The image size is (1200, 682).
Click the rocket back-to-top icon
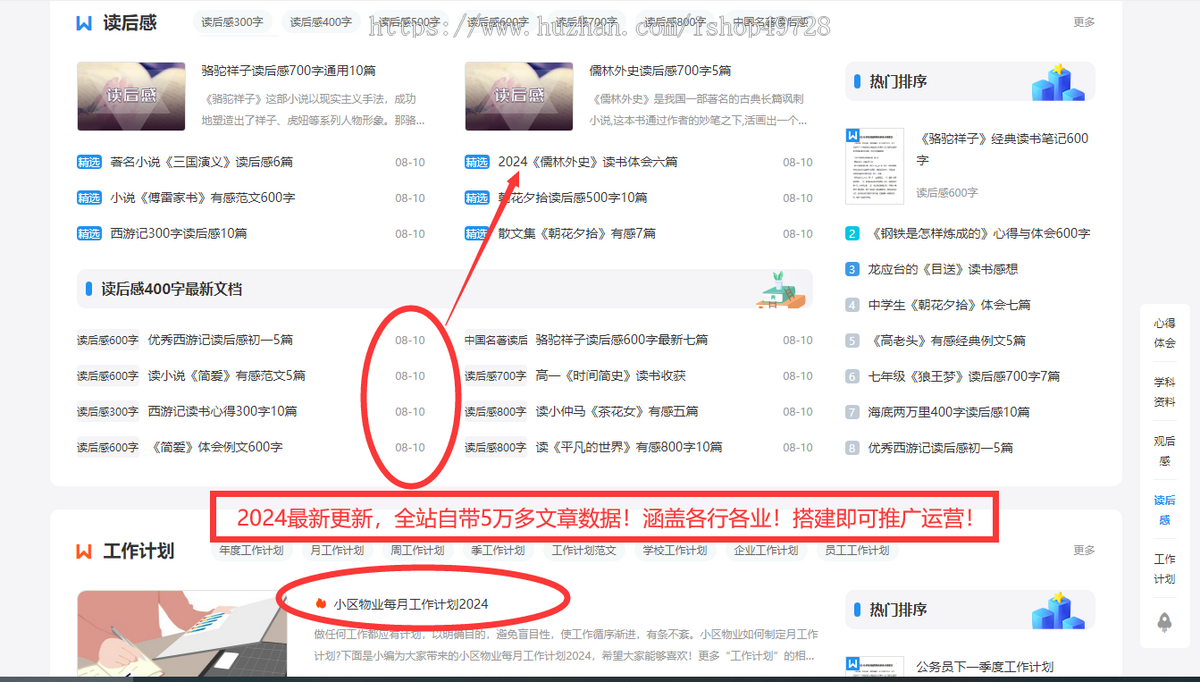(x=1164, y=621)
